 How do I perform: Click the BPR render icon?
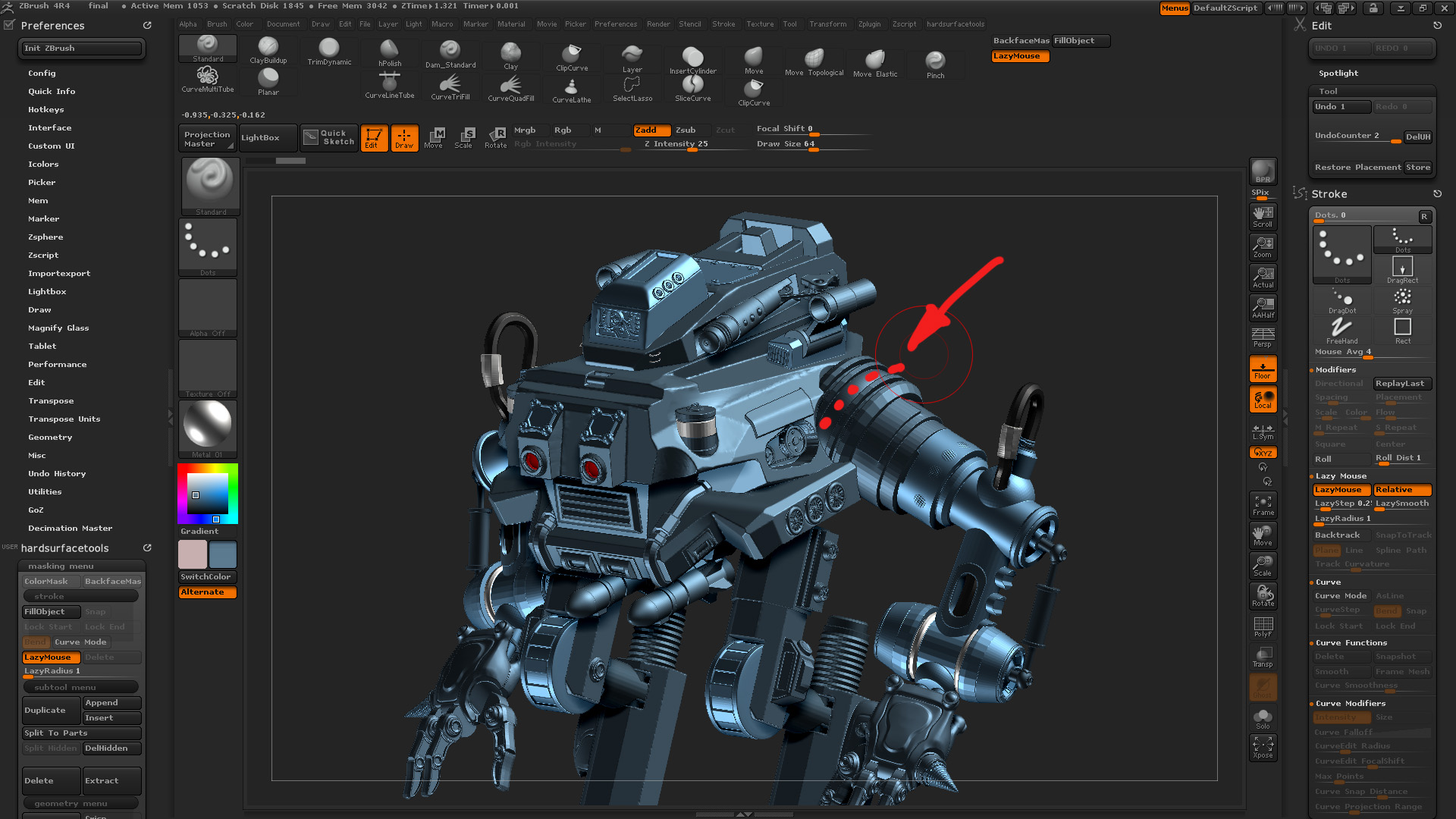coord(1263,171)
